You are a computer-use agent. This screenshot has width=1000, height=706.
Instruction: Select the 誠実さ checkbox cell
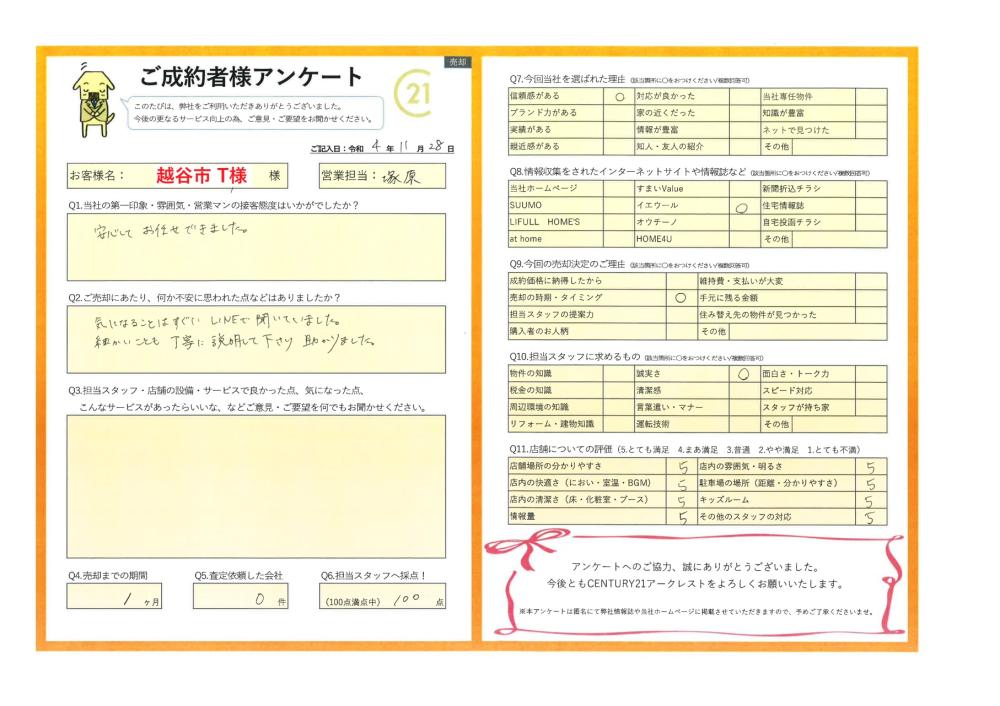coord(743,374)
